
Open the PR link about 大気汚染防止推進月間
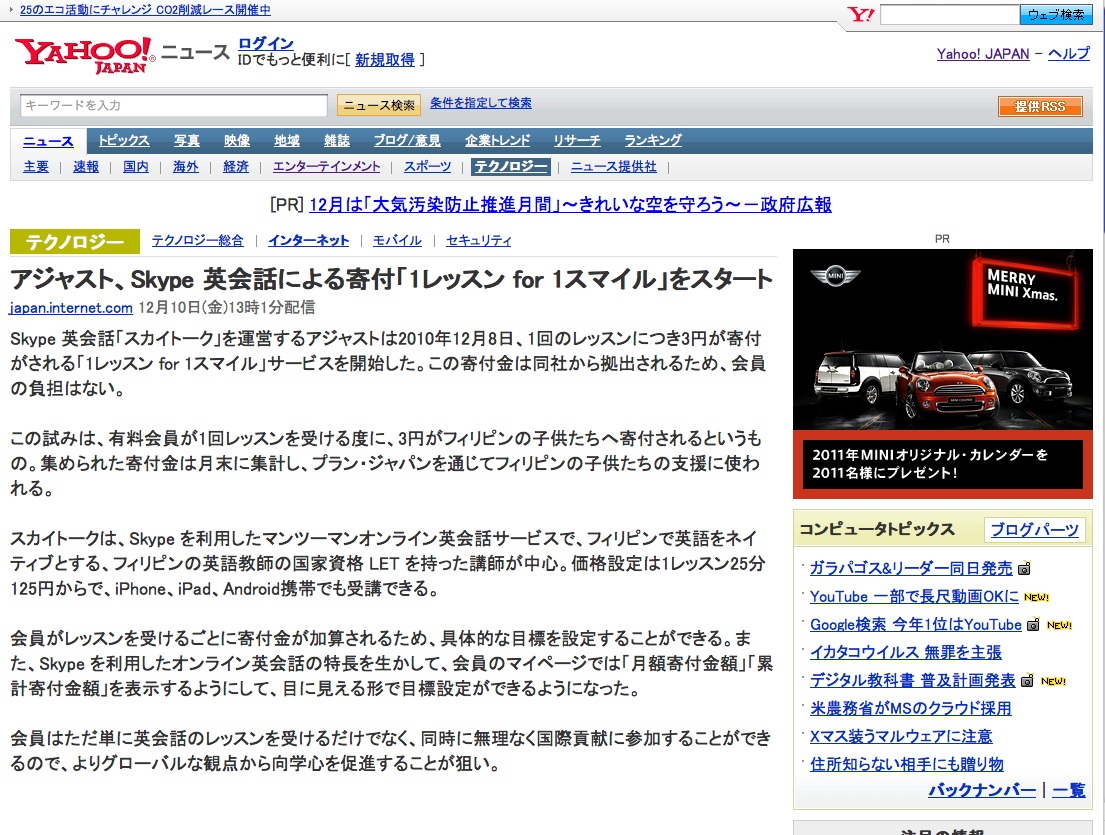coord(570,205)
